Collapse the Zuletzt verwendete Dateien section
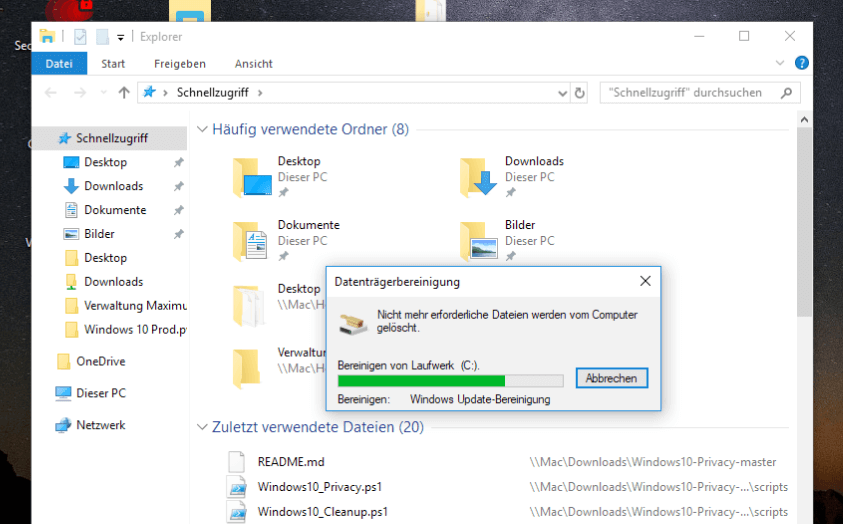The width and height of the screenshot is (843, 524). pos(202,427)
